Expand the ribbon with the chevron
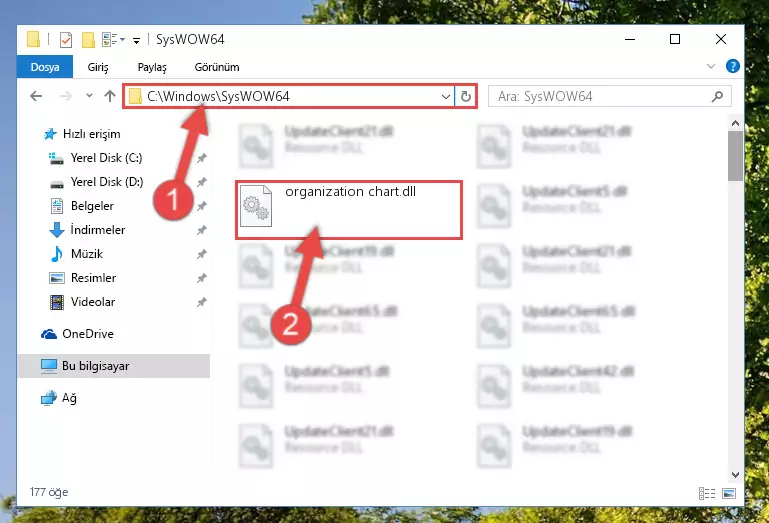Screen dimensions: 769x523 (x=711, y=66)
